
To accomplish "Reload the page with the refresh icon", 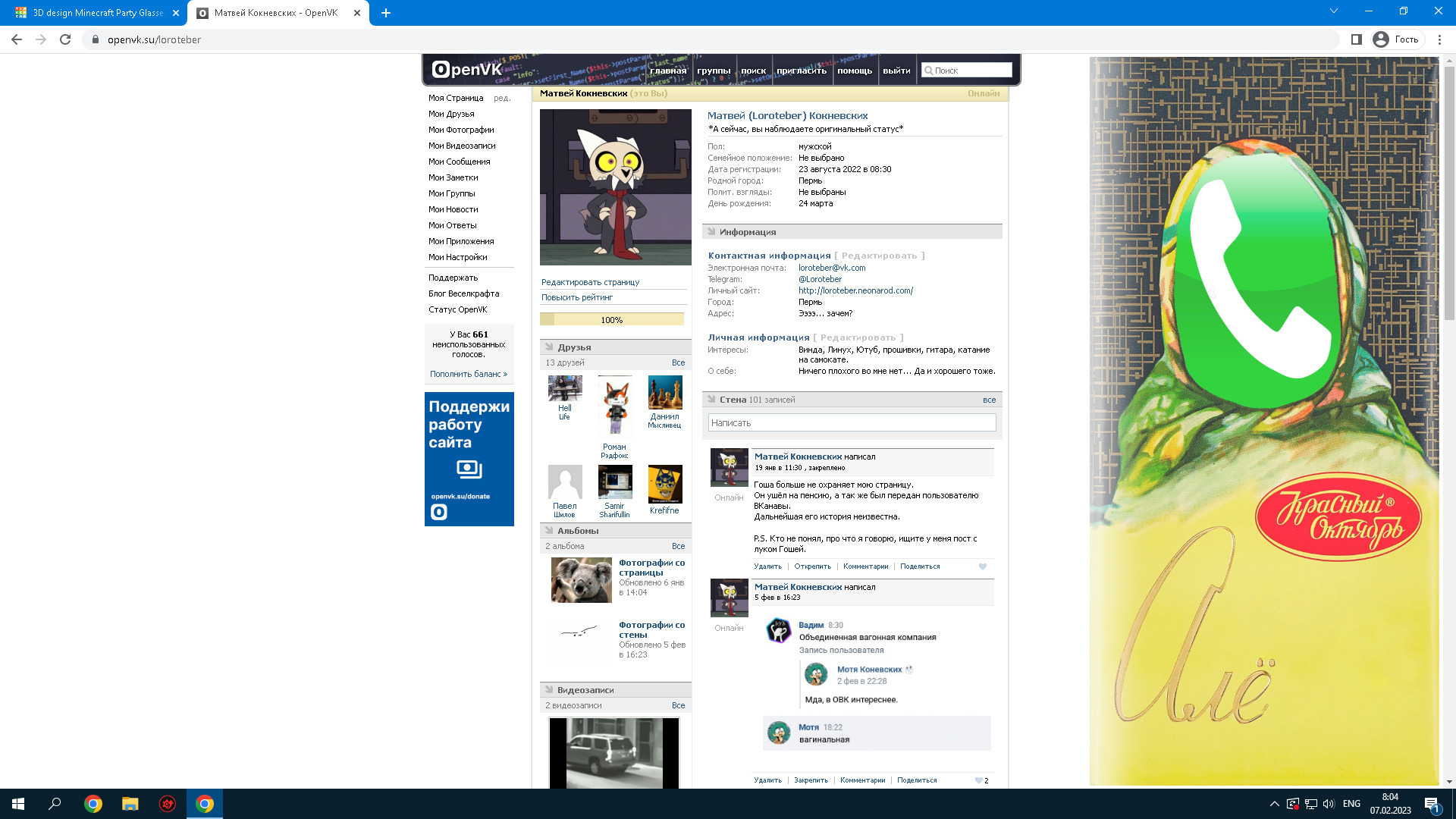I will tap(65, 39).
